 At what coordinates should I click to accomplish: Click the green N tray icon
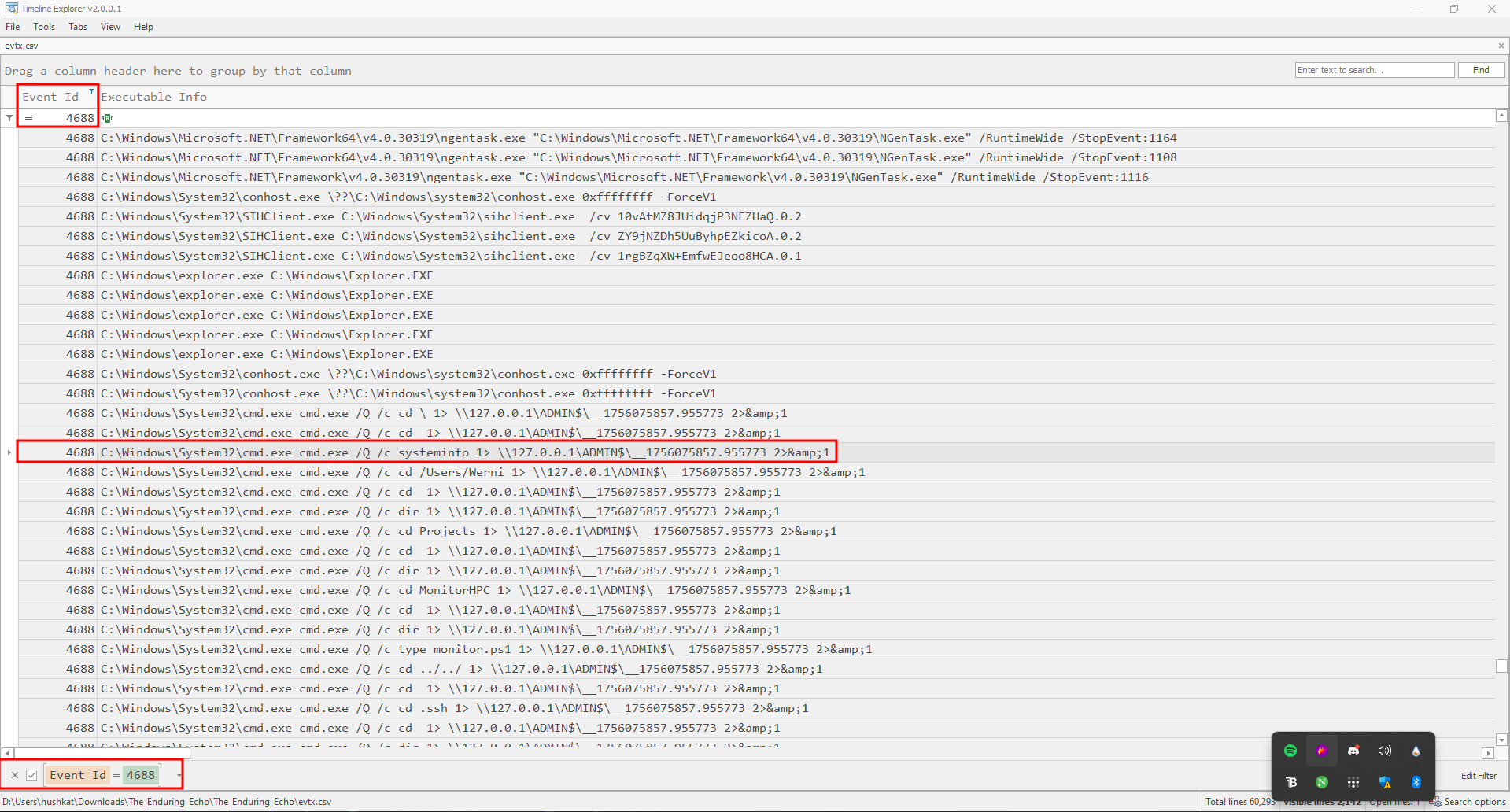point(1322,782)
